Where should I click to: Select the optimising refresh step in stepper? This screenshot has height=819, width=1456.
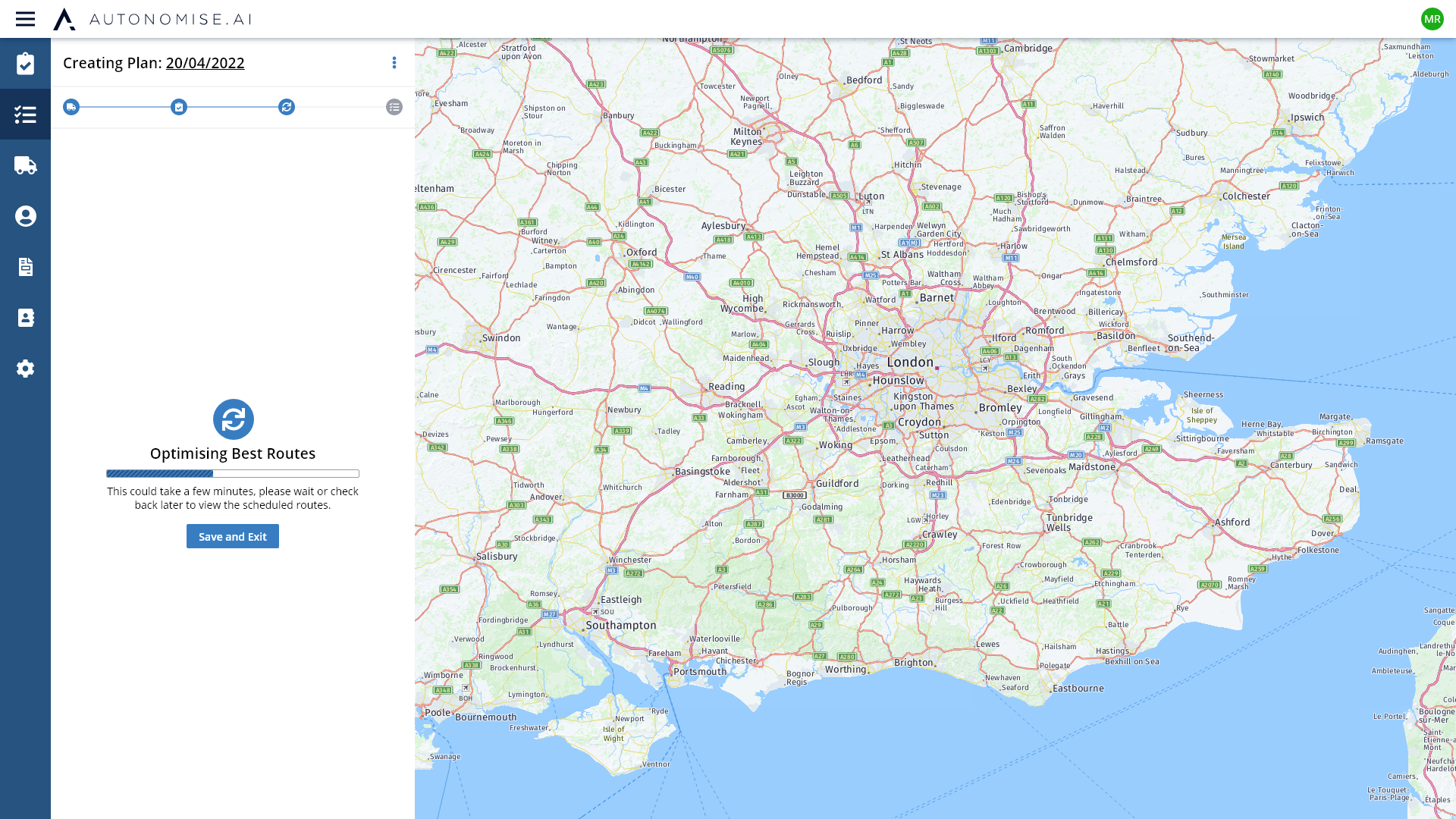point(287,107)
